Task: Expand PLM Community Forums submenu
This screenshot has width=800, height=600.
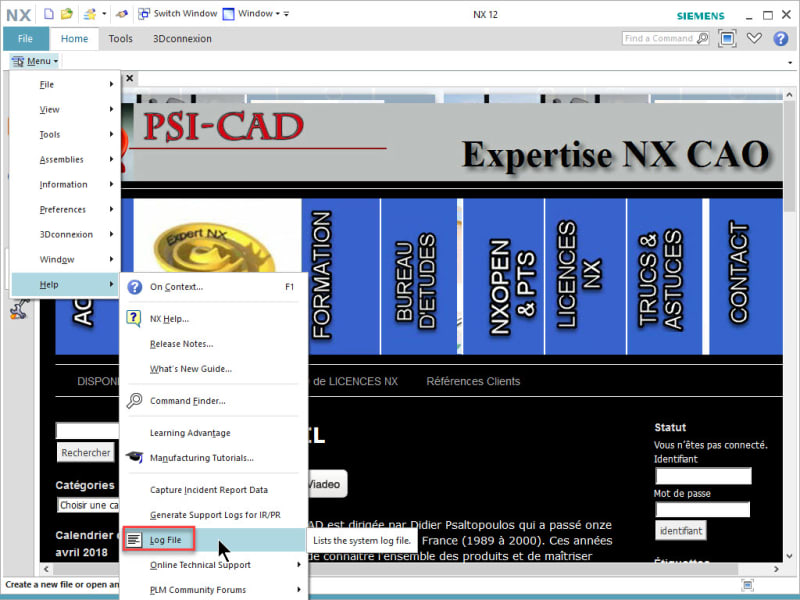Action: (213, 590)
